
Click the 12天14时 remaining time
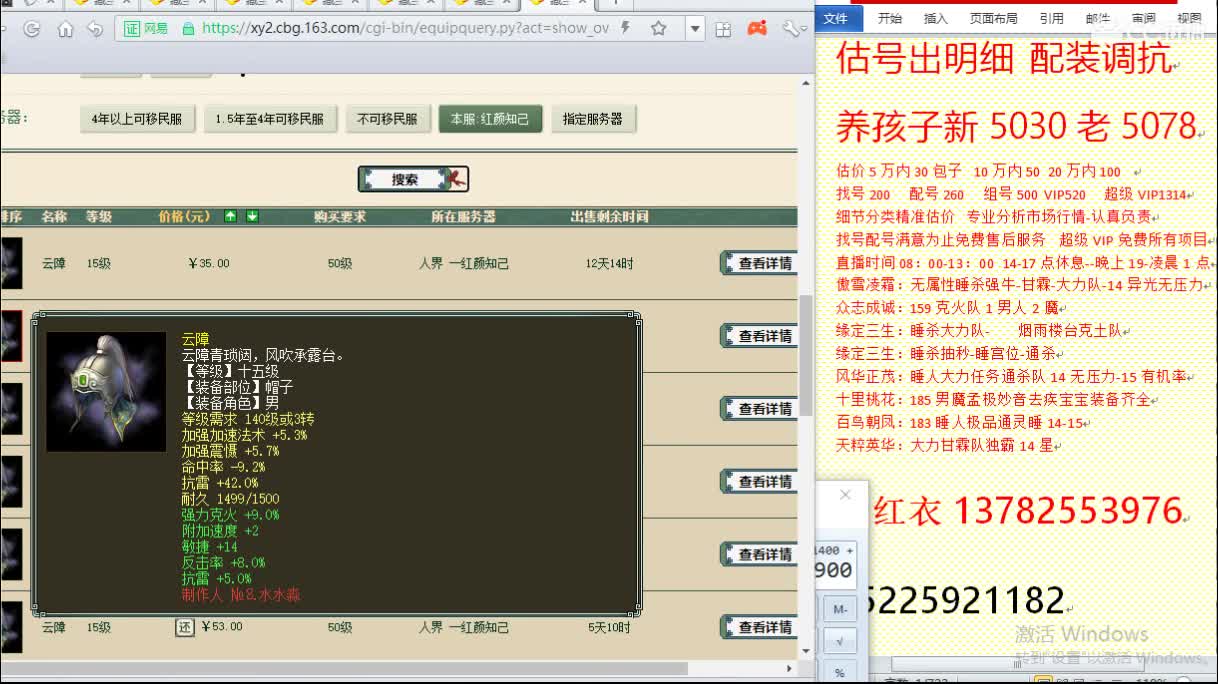[609, 263]
